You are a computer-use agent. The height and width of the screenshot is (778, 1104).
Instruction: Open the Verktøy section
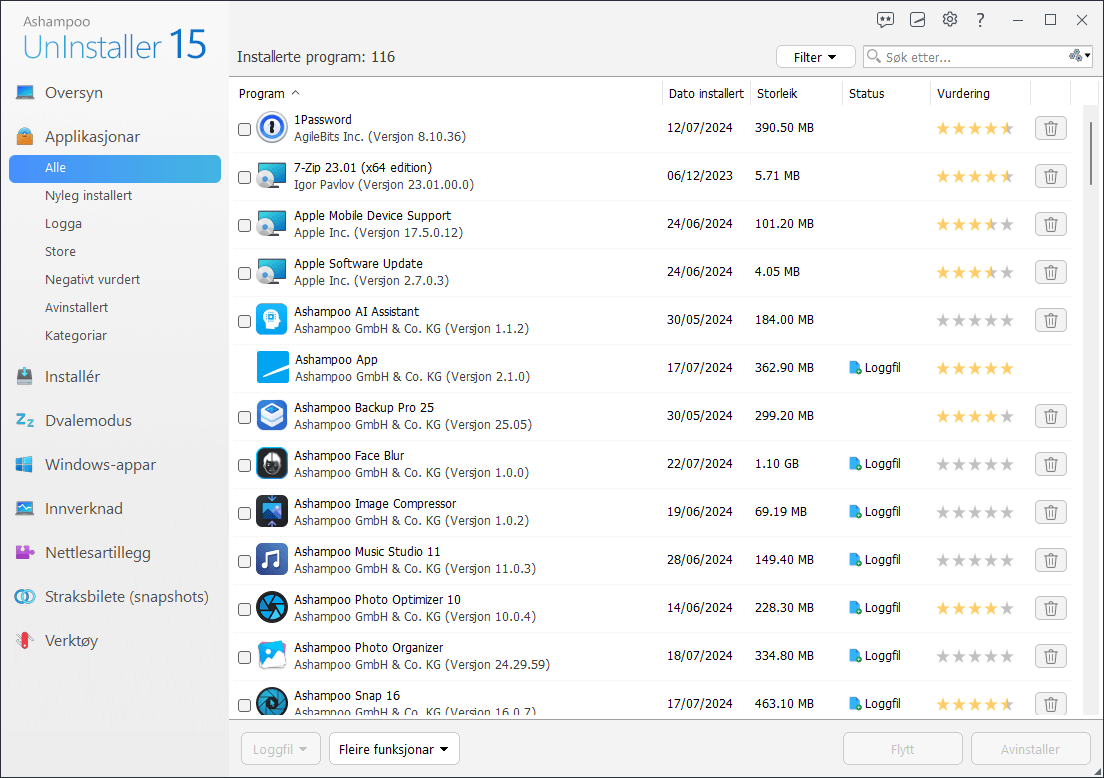click(71, 641)
